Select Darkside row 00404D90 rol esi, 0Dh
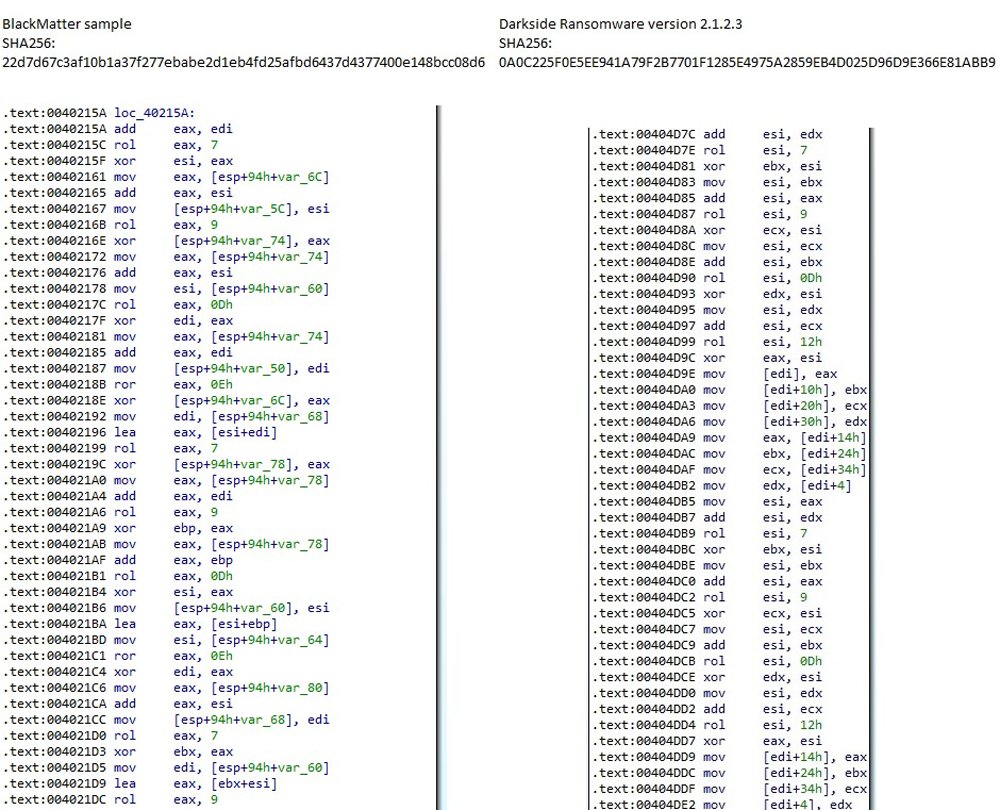This screenshot has height=810, width=1000. point(708,277)
